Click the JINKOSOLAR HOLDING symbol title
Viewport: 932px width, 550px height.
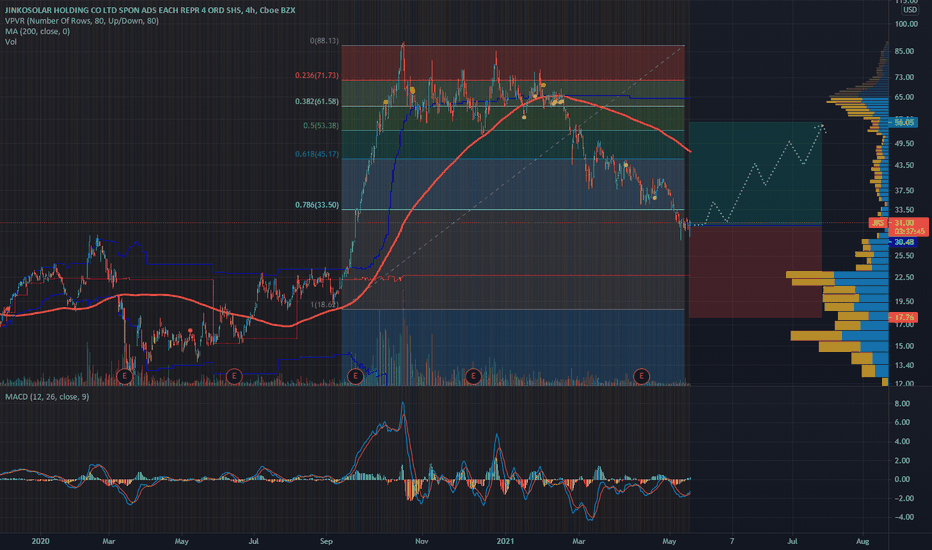pyautogui.click(x=150, y=10)
